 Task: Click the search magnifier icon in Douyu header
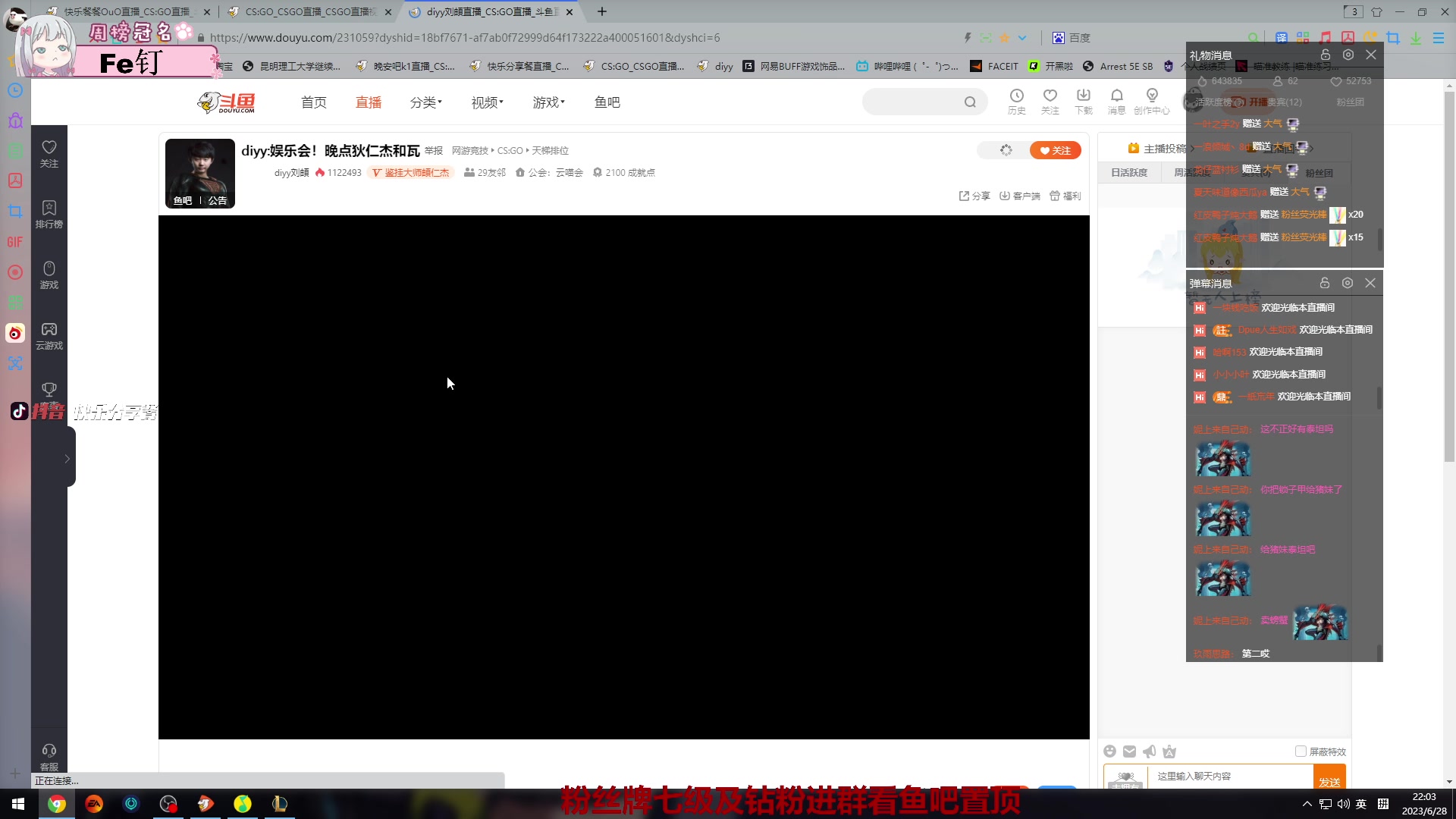(x=970, y=102)
